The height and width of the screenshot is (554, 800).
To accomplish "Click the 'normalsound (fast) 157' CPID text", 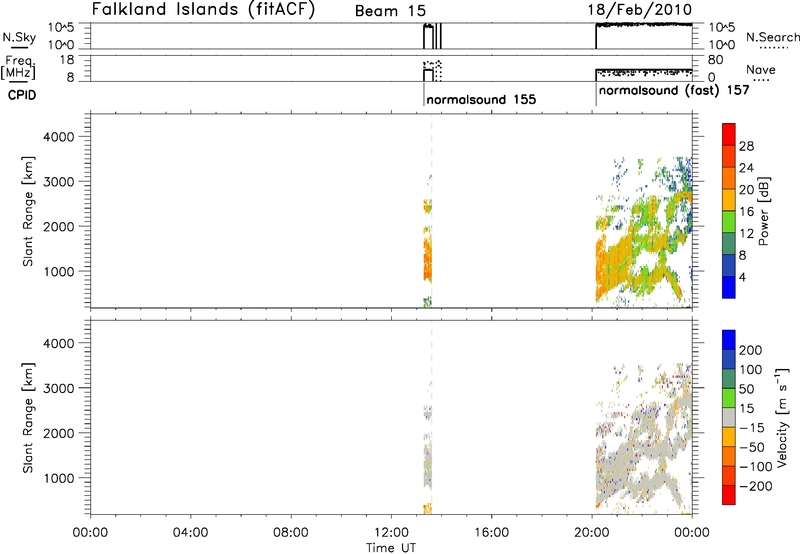I will pos(673,90).
